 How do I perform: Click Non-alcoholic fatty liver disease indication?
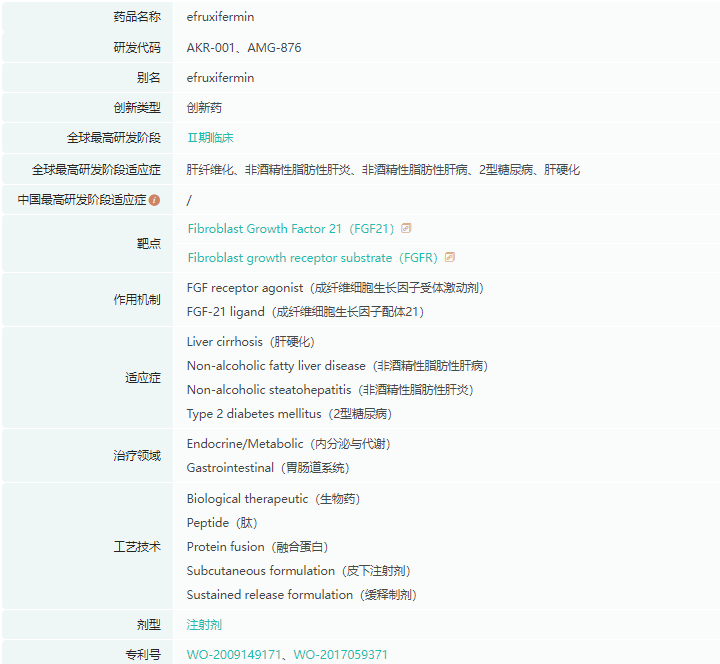337,366
